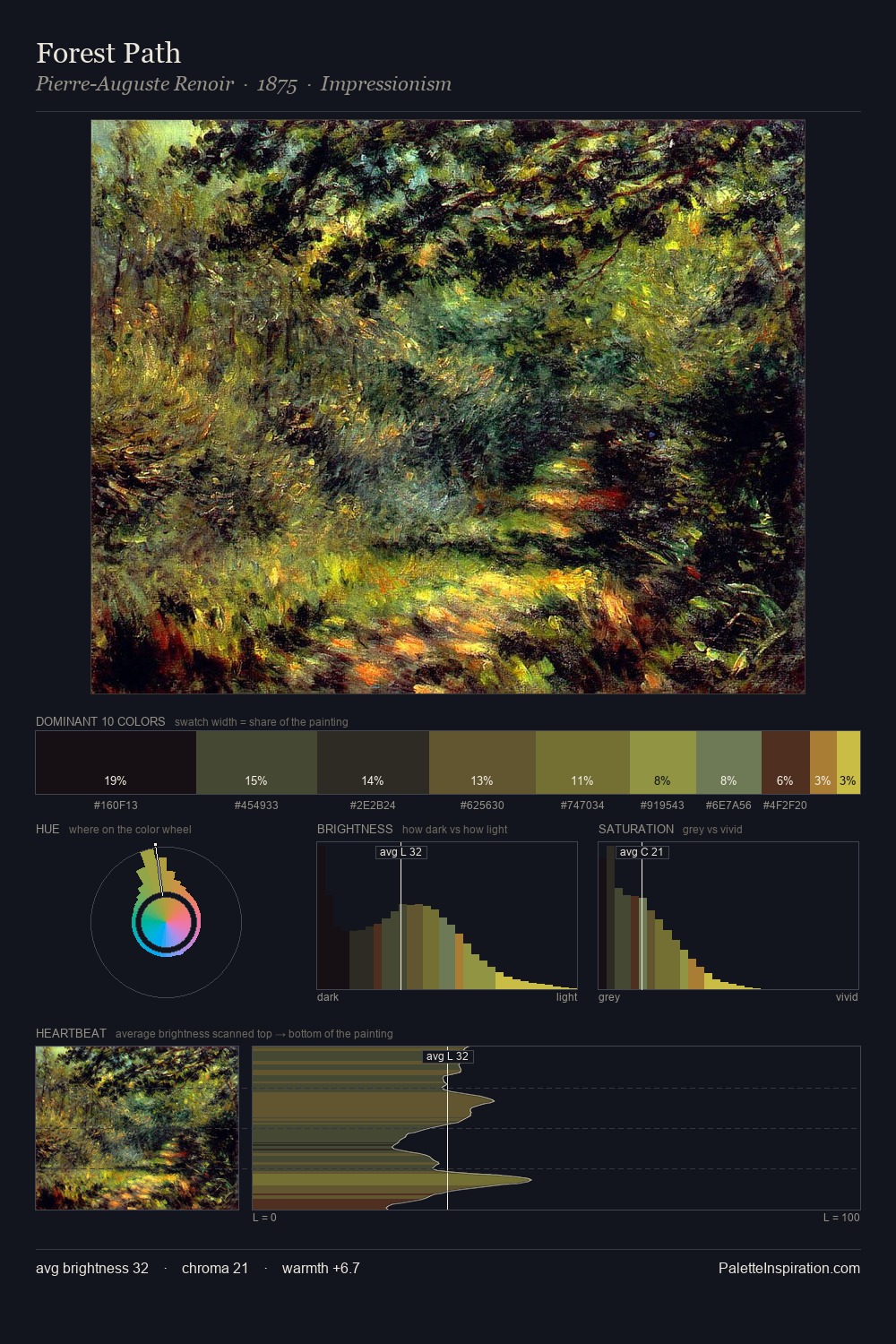This screenshot has width=896, height=1344.
Task: Click the '1875' year text
Action: 277,85
